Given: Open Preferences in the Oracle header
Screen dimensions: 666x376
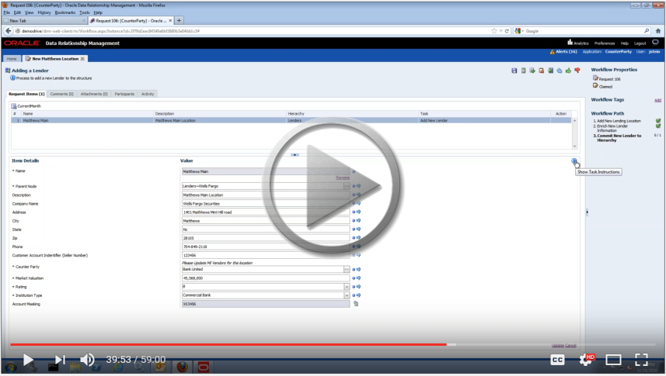Looking at the screenshot, I should pos(604,43).
